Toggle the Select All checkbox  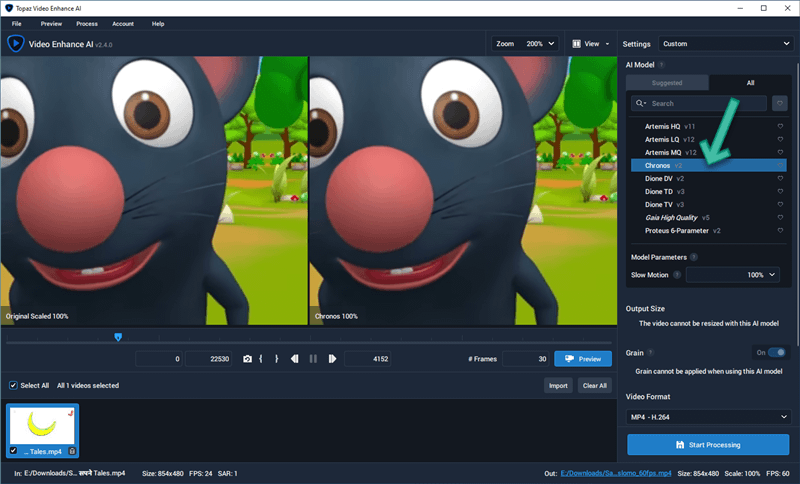point(13,386)
